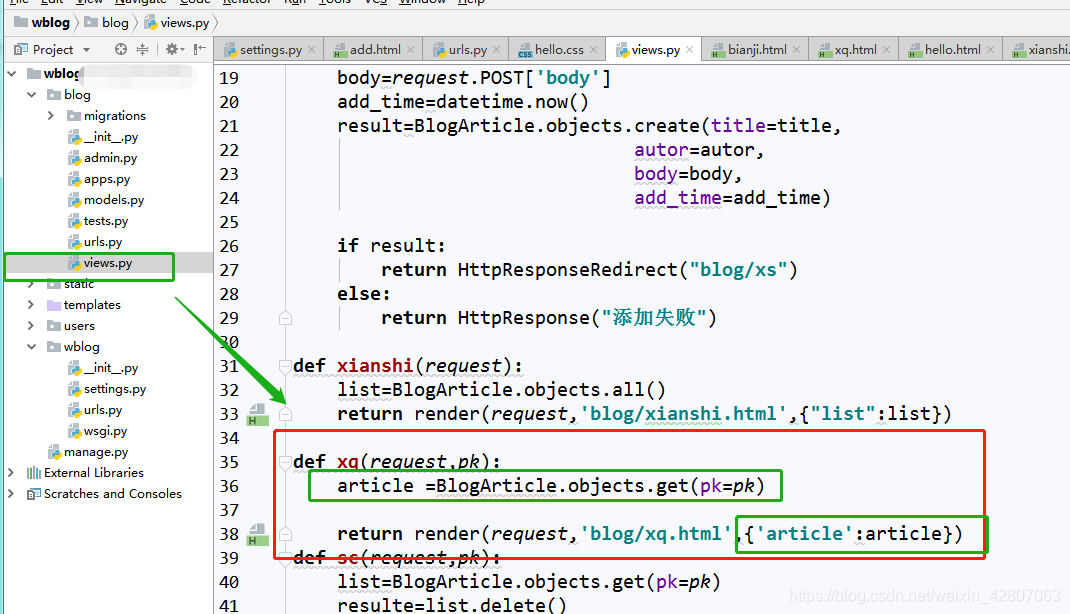Select tests.py file icon in tree

(74, 222)
